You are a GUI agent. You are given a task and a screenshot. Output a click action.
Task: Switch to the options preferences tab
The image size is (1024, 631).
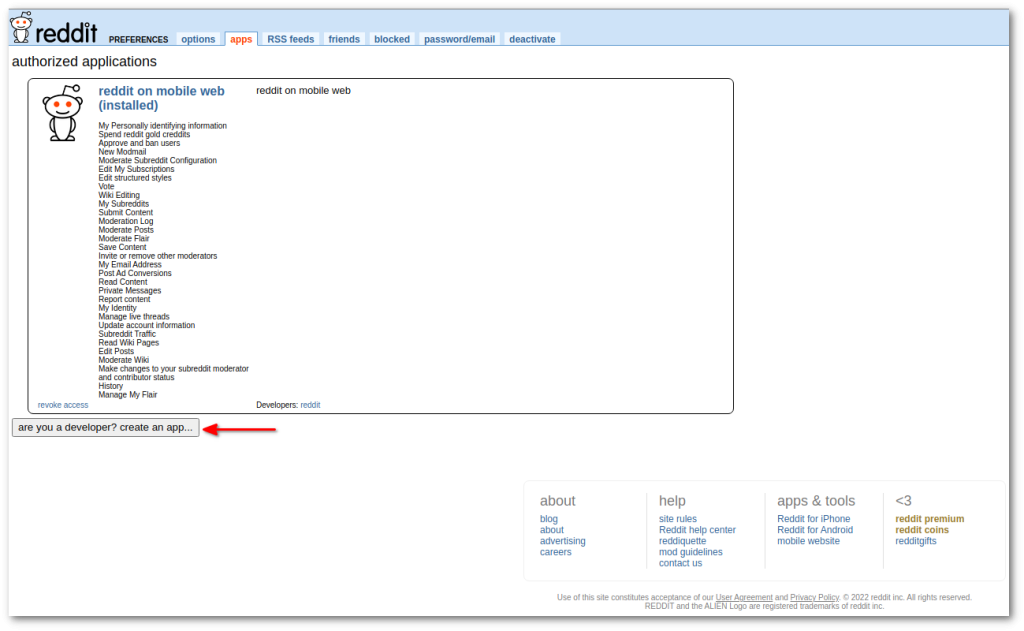[197, 39]
